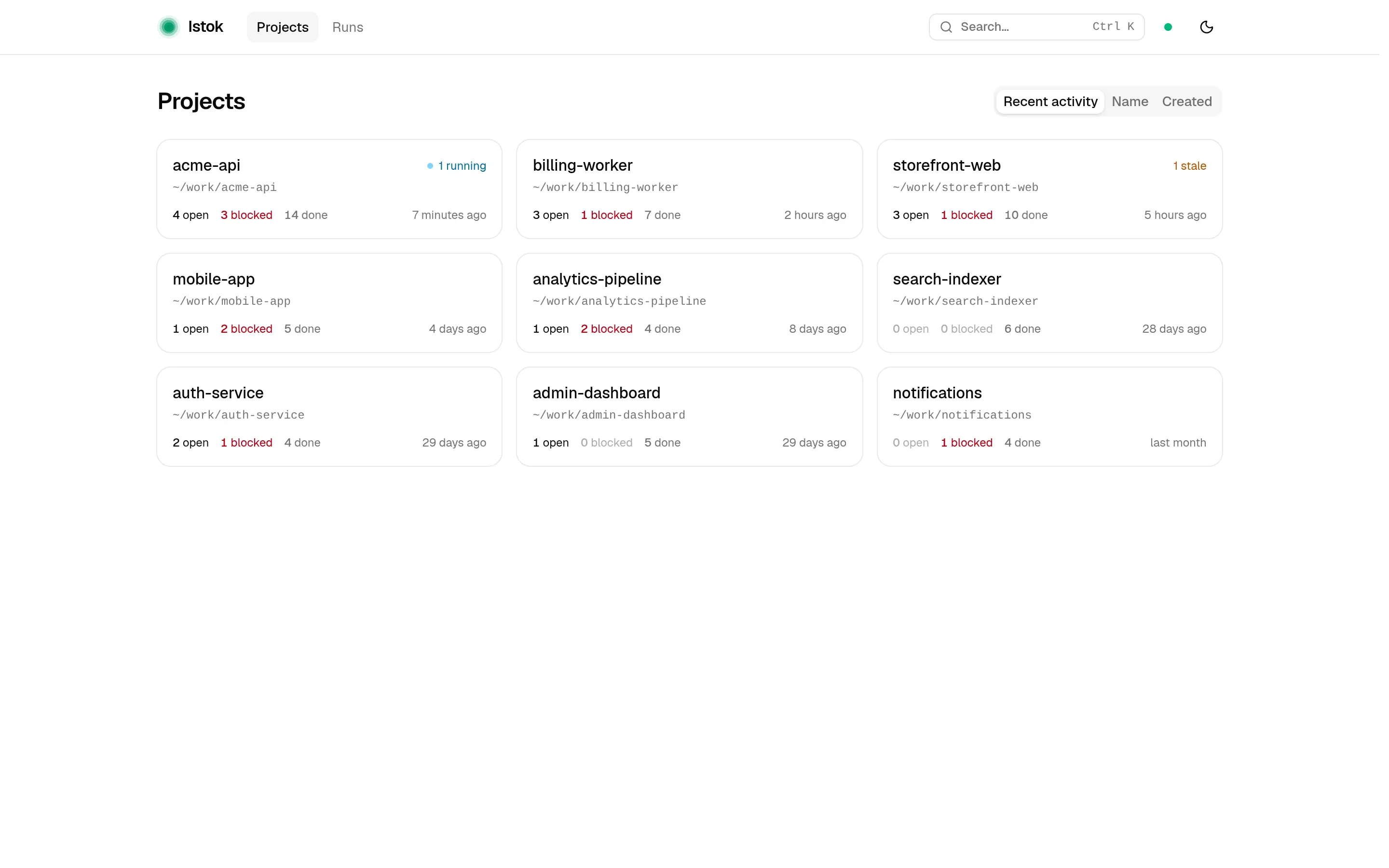Screen dimensions: 1389x868
Task: Click the ~/work/search-indexer path
Action: pyautogui.click(x=966, y=301)
